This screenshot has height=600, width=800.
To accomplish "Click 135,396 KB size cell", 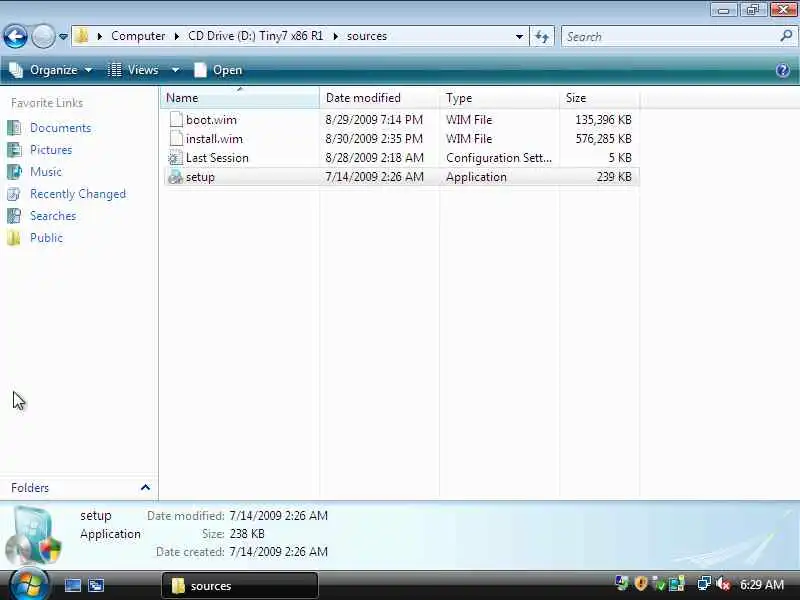I will tap(603, 119).
